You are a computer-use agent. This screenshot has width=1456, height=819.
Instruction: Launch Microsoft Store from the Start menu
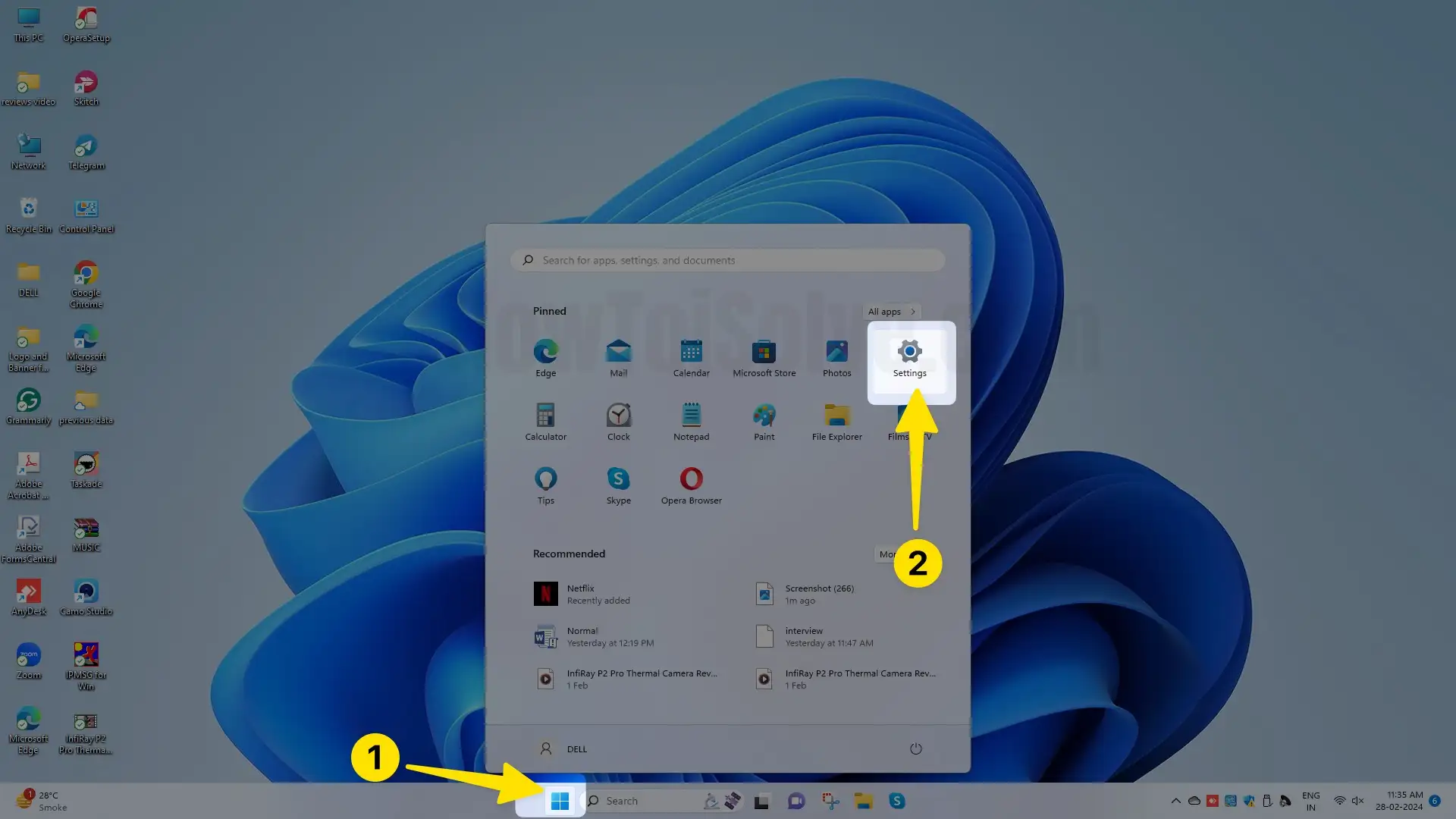[764, 359]
